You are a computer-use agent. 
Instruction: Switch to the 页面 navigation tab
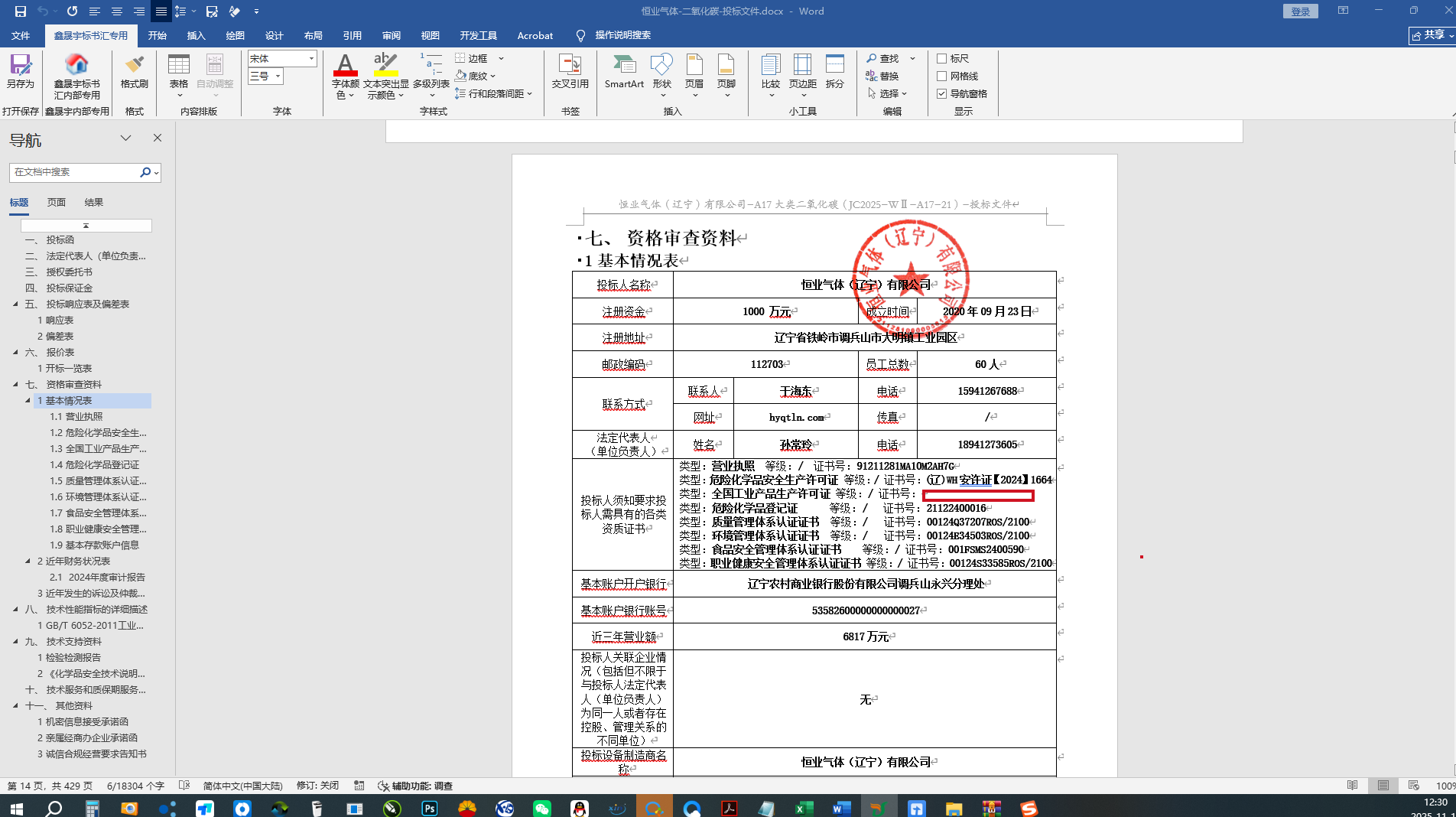(x=57, y=202)
